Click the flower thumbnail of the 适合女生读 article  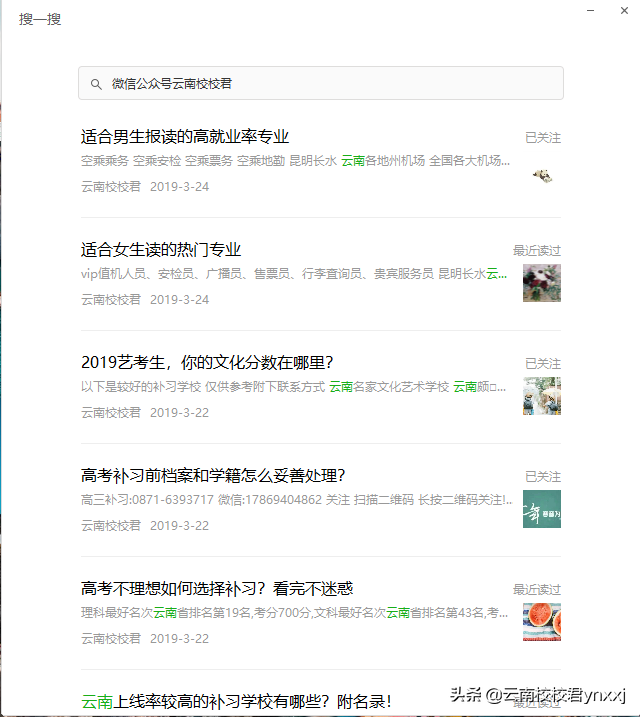[542, 283]
